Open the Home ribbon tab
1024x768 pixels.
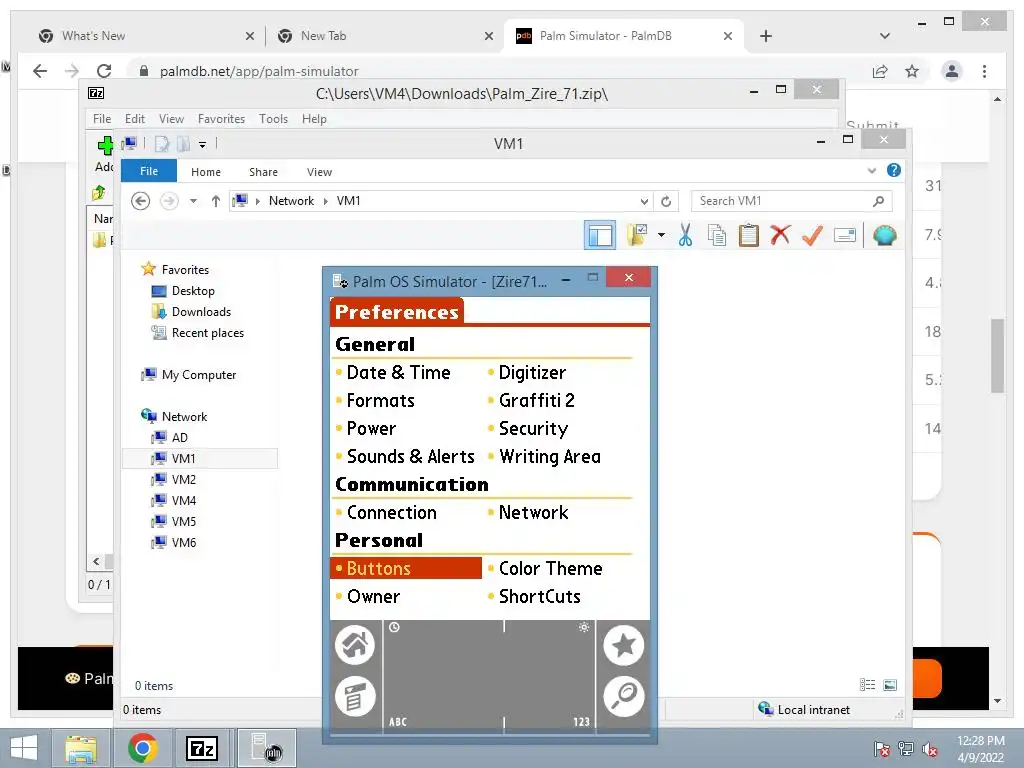pyautogui.click(x=206, y=172)
